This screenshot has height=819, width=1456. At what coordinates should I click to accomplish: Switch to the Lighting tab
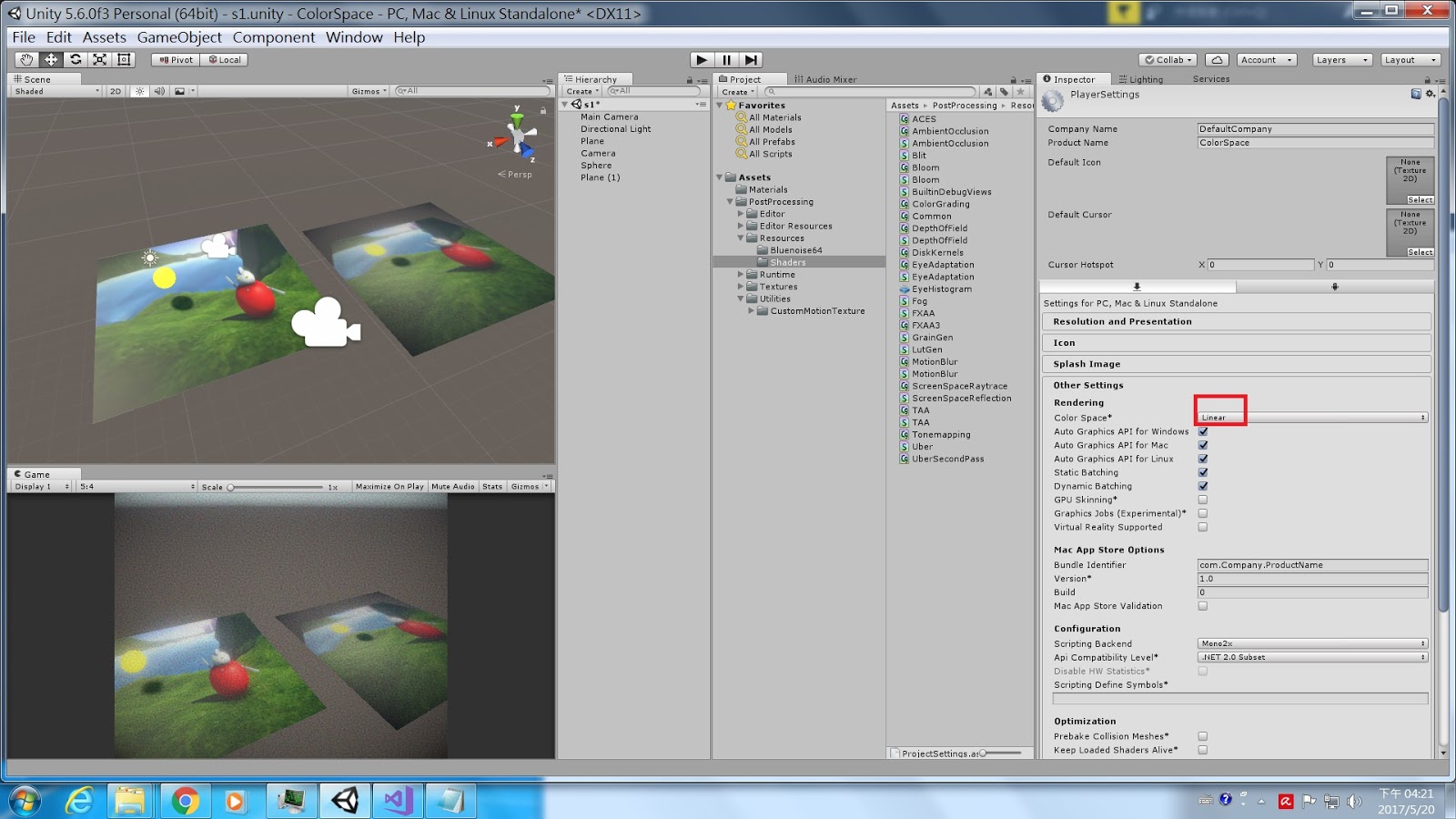pos(1144,79)
